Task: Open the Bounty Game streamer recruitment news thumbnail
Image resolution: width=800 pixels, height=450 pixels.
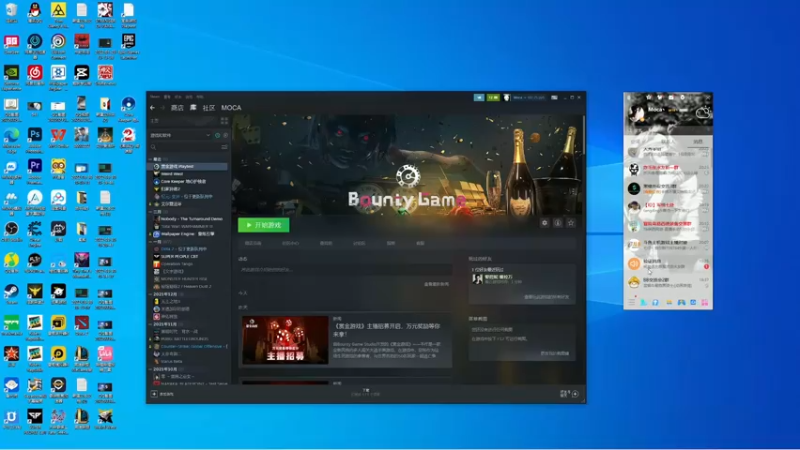Action: (x=285, y=340)
